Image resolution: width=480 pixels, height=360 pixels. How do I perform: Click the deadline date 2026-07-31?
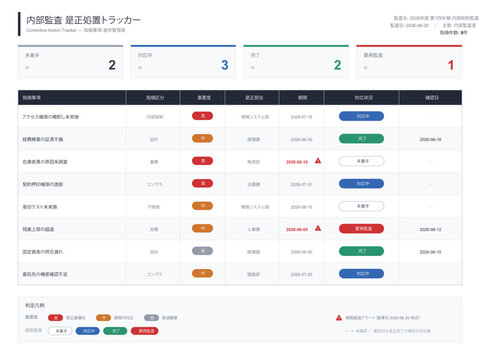pyautogui.click(x=301, y=184)
